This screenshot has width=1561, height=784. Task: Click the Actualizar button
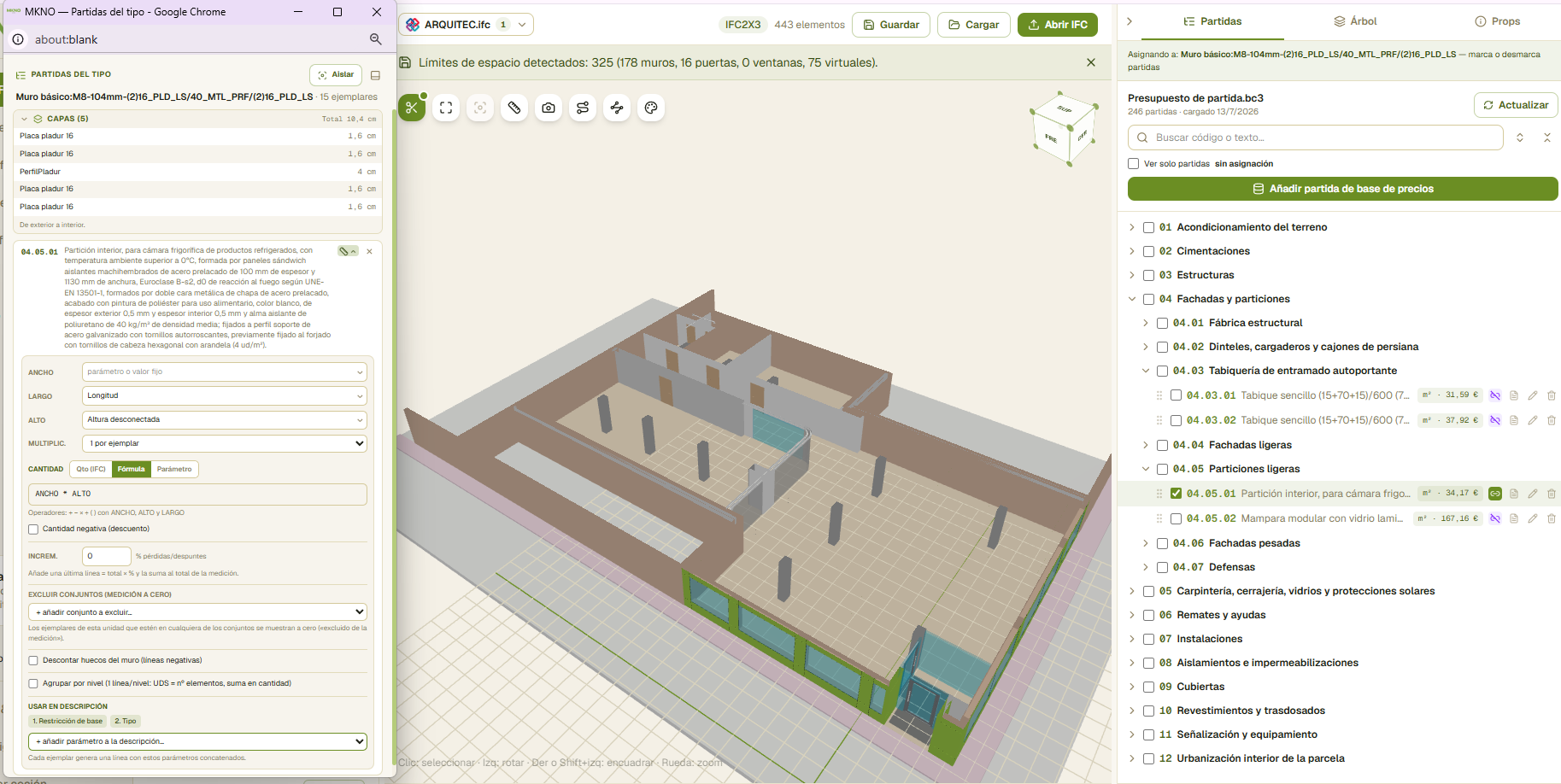pos(1516,105)
